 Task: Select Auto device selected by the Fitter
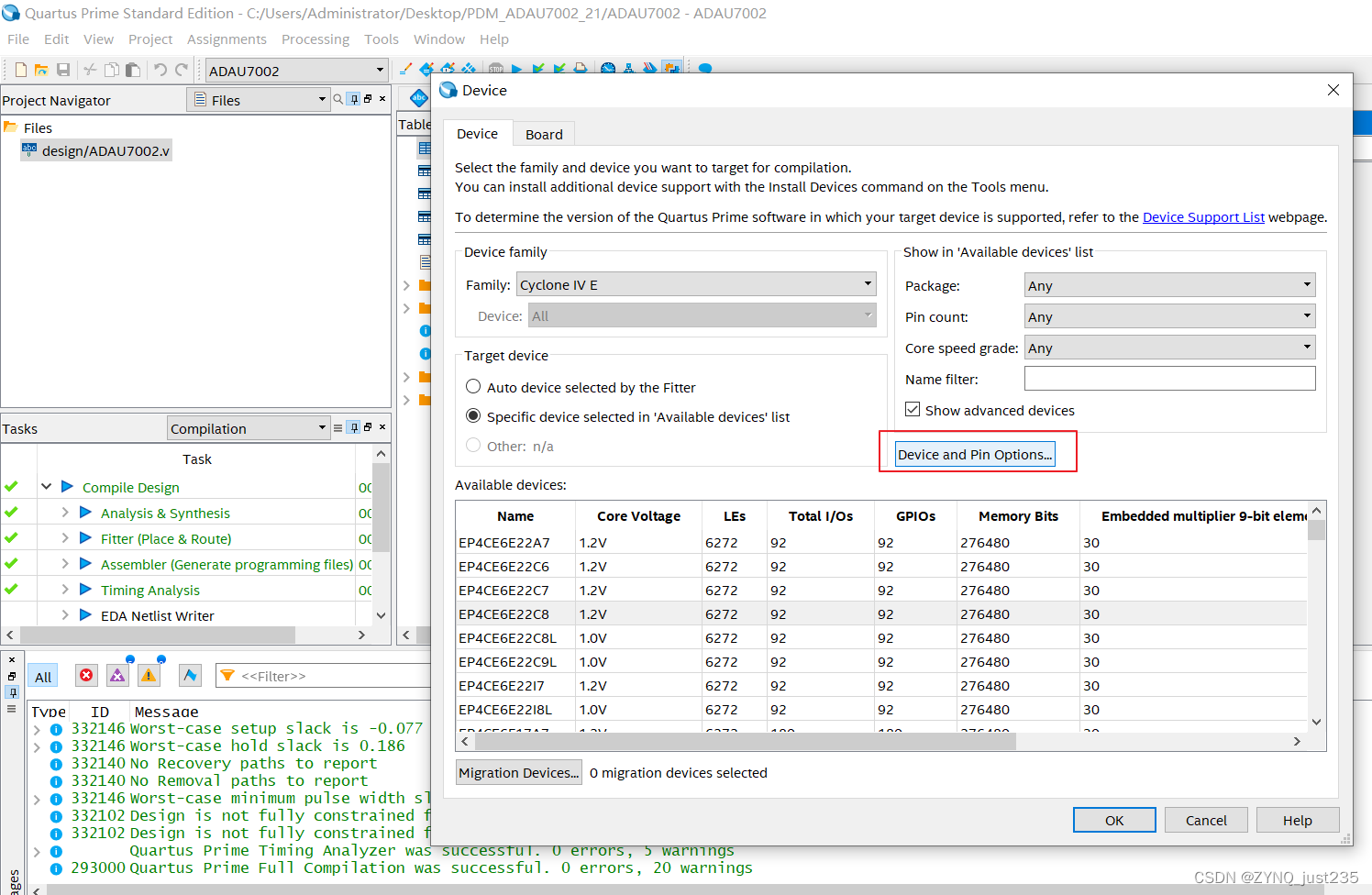point(473,387)
